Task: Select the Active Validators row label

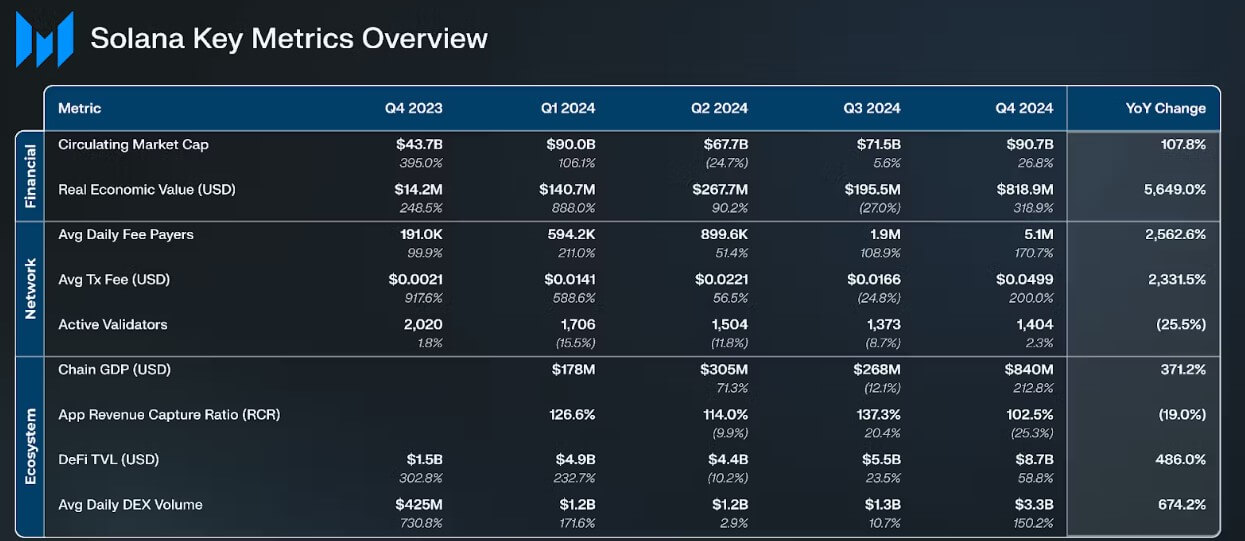Action: pyautogui.click(x=113, y=325)
